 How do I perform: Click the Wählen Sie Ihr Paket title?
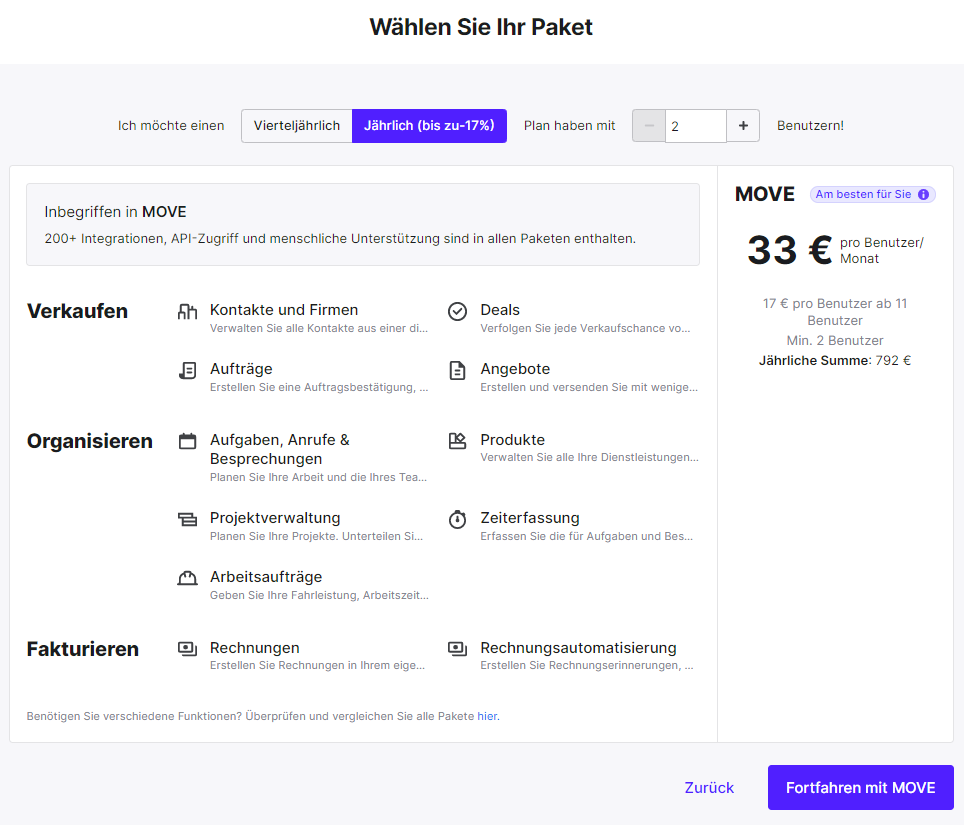481,27
